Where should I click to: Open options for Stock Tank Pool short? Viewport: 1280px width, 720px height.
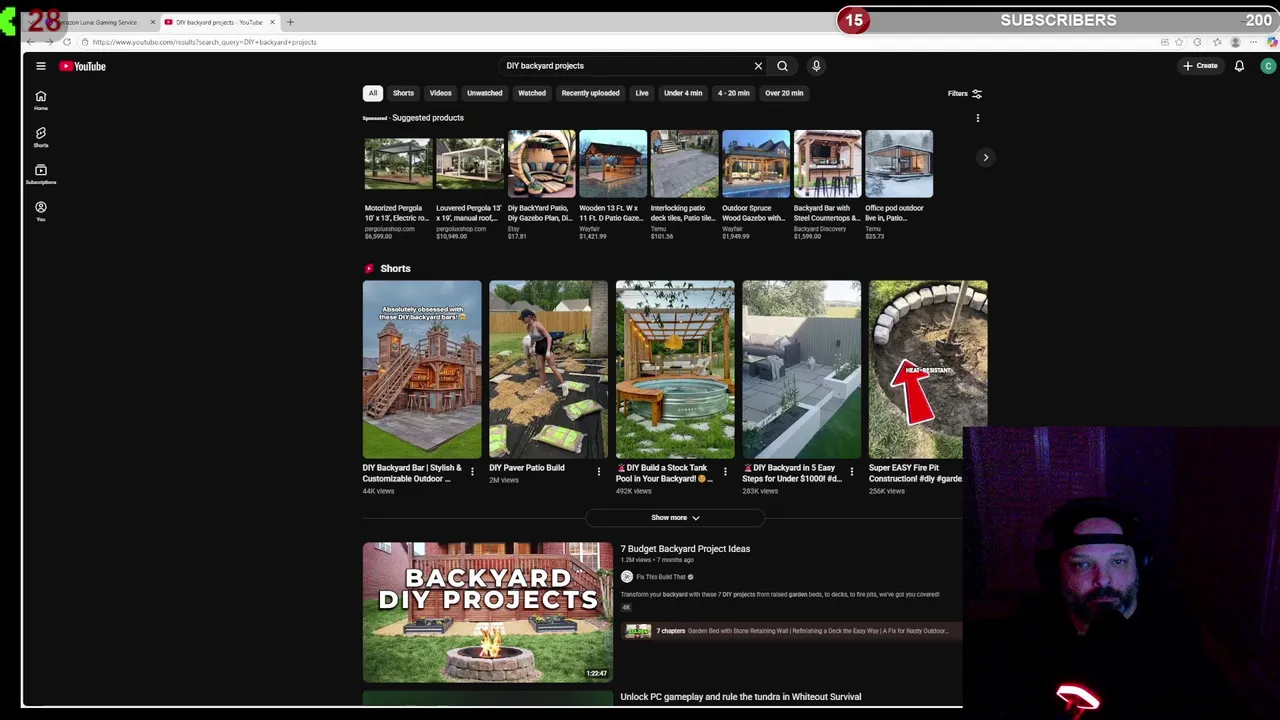point(725,472)
